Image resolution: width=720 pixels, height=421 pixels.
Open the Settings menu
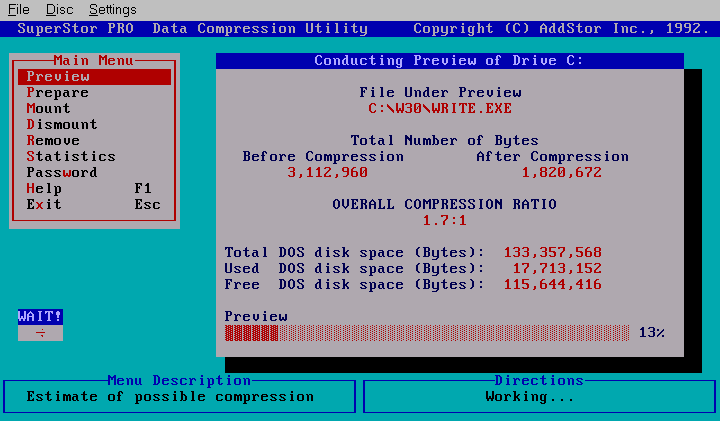tap(112, 10)
